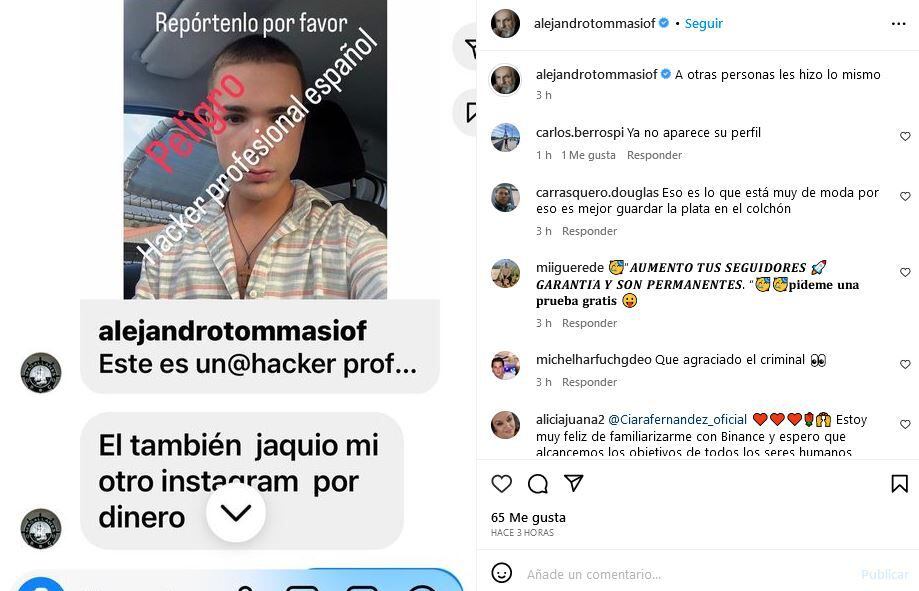The width and height of the screenshot is (919, 591).
Task: Open comment bubble icon under post
Action: tap(537, 484)
